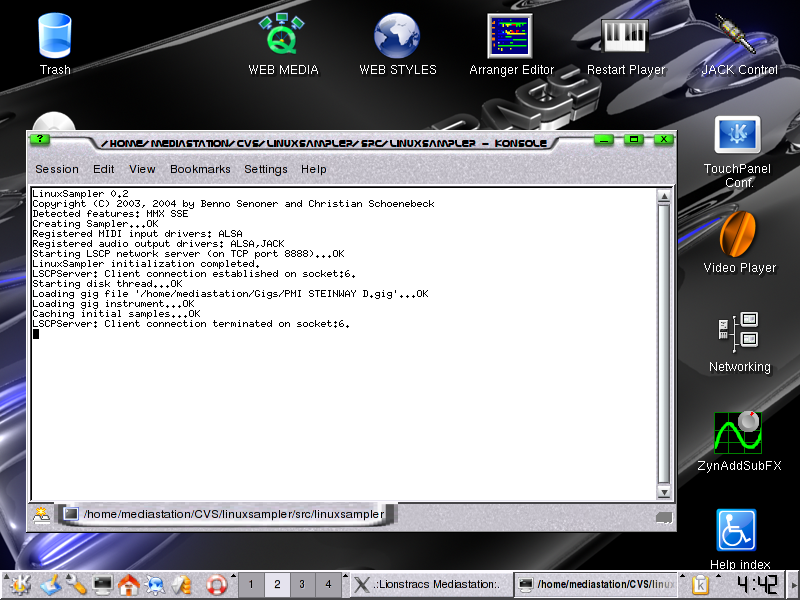Open the wrench settings icon in panel

(x=76, y=585)
